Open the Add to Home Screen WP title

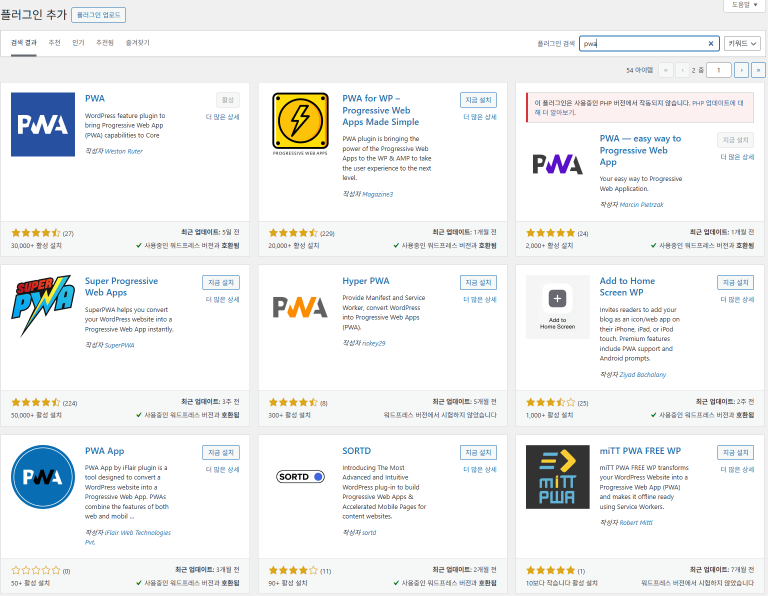627,286
